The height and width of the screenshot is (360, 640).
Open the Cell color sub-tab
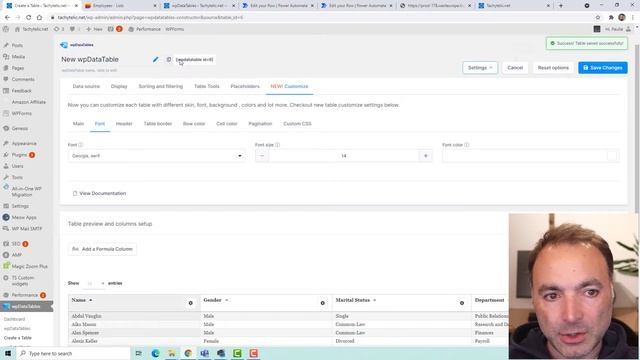[x=227, y=124]
